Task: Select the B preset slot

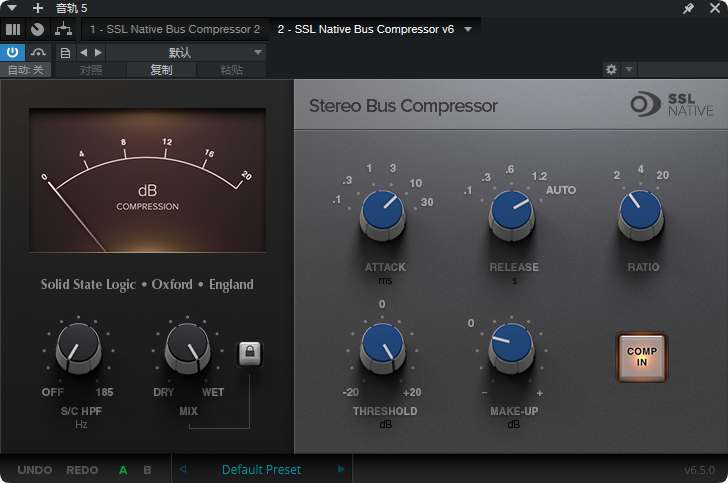Action: pos(147,470)
